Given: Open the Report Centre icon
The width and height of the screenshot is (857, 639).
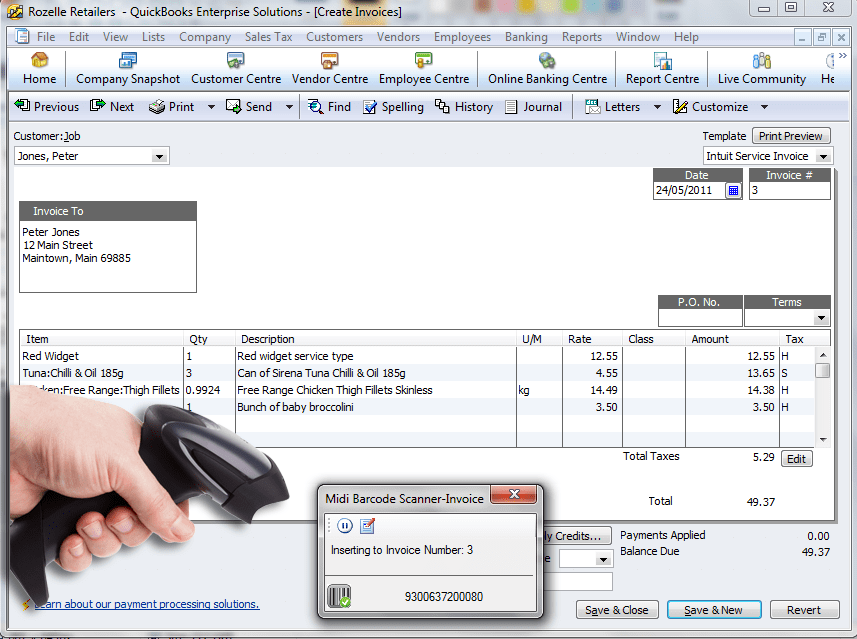Looking at the screenshot, I should click(x=662, y=60).
